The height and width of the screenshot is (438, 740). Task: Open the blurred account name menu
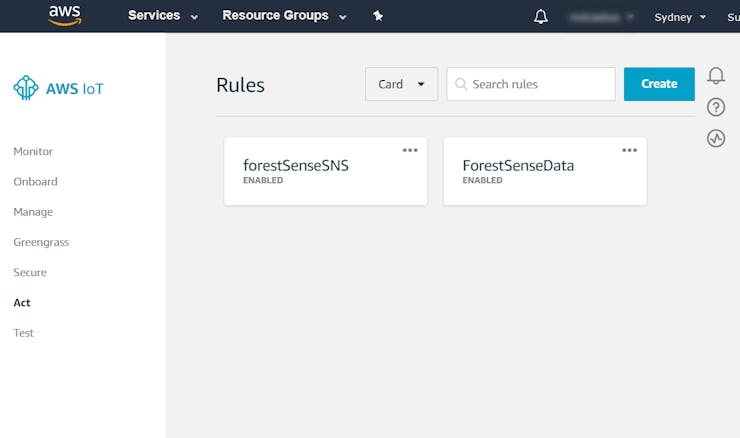(x=601, y=17)
